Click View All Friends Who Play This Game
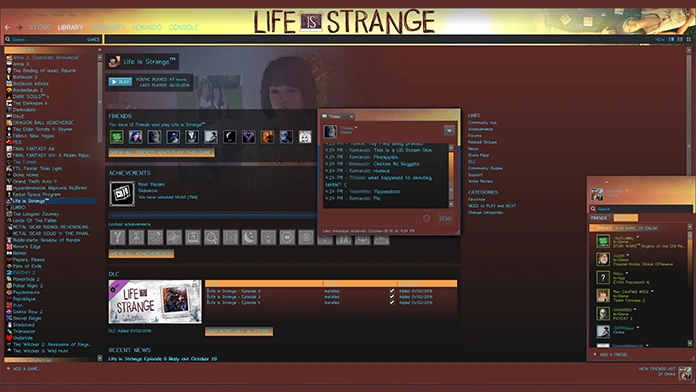The width and height of the screenshot is (696, 392). [x=162, y=153]
